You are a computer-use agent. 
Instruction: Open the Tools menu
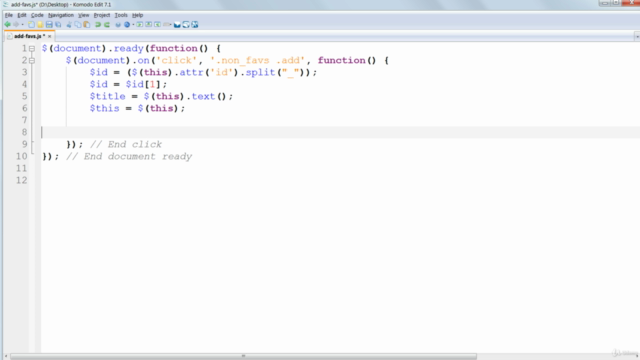point(121,15)
